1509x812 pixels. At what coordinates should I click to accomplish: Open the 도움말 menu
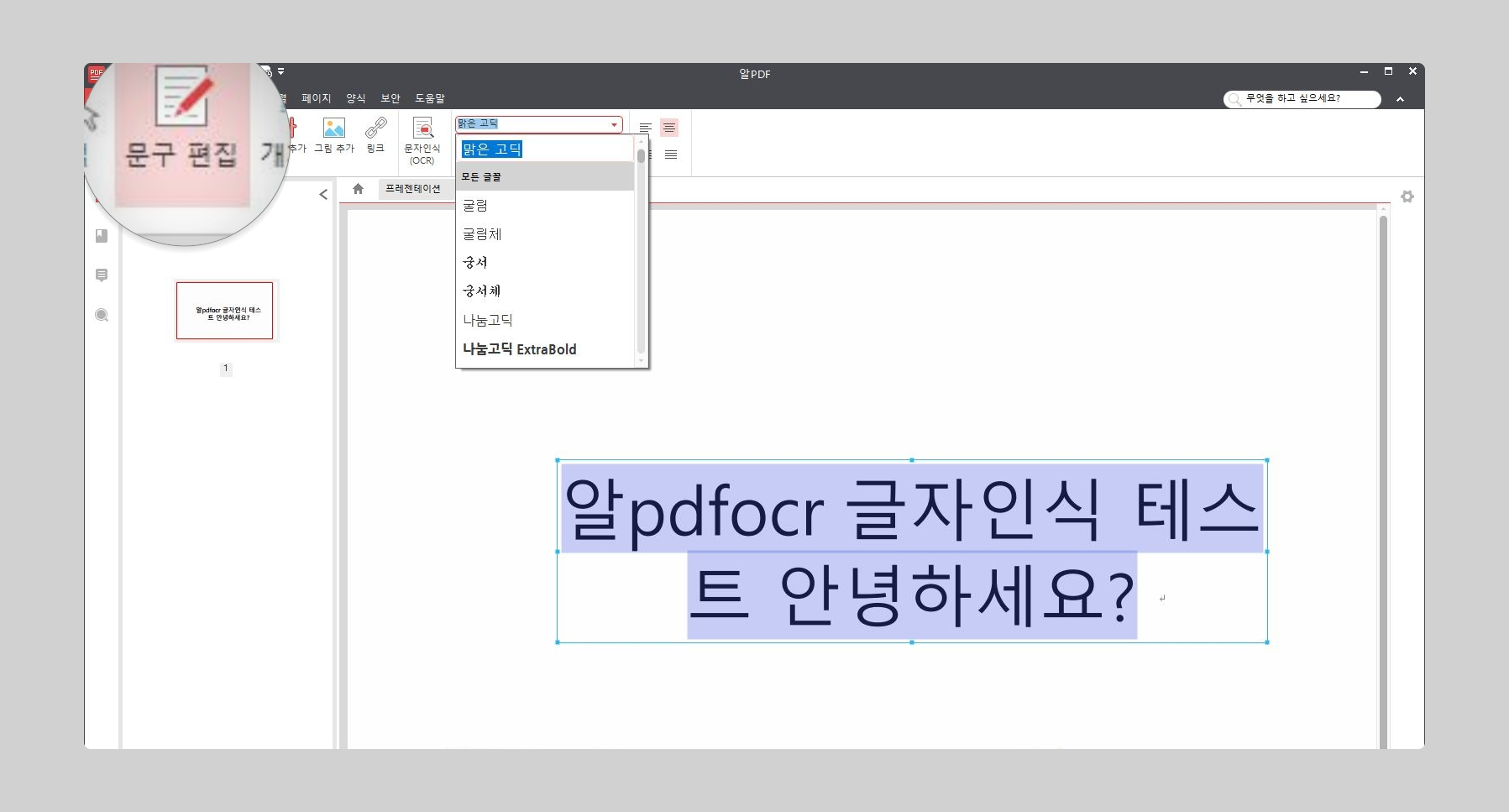(x=430, y=98)
